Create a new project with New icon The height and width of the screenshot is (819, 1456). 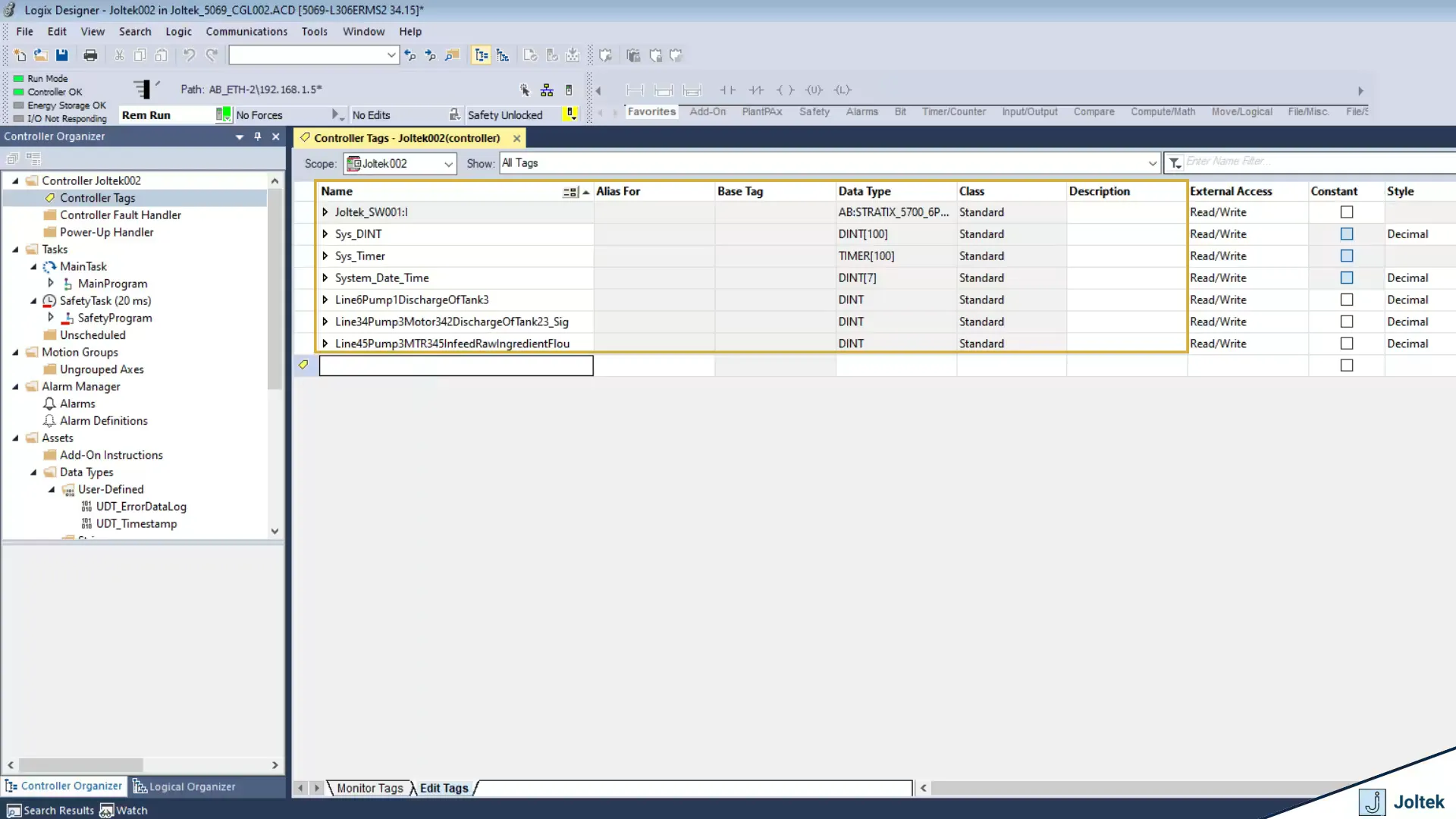(20, 55)
